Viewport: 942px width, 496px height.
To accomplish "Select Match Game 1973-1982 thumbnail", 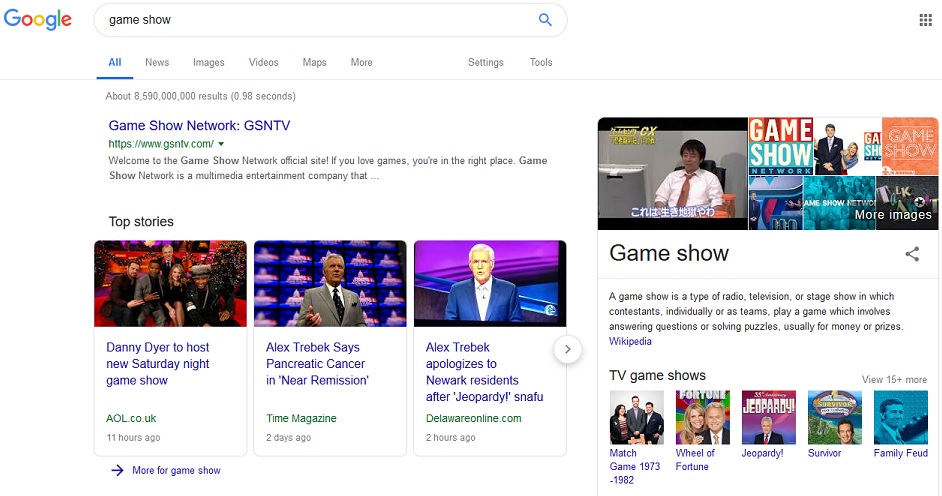I will 637,417.
